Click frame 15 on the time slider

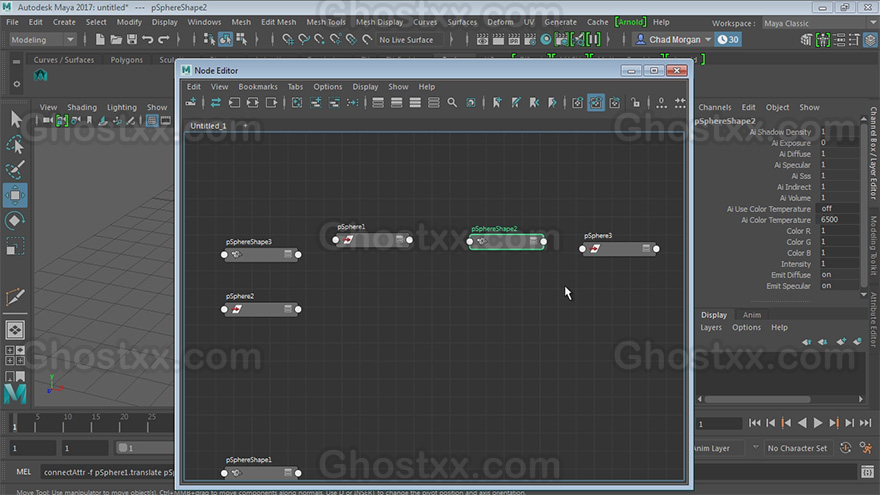93,423
